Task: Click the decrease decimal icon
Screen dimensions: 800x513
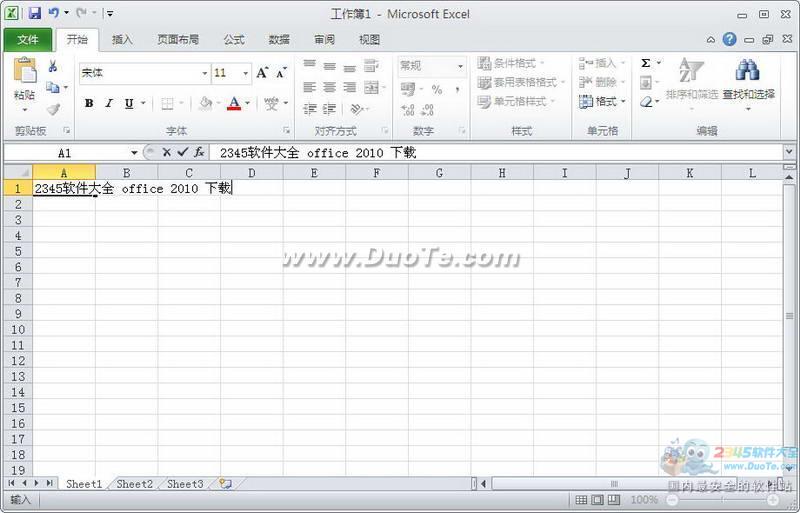Action: 428,109
